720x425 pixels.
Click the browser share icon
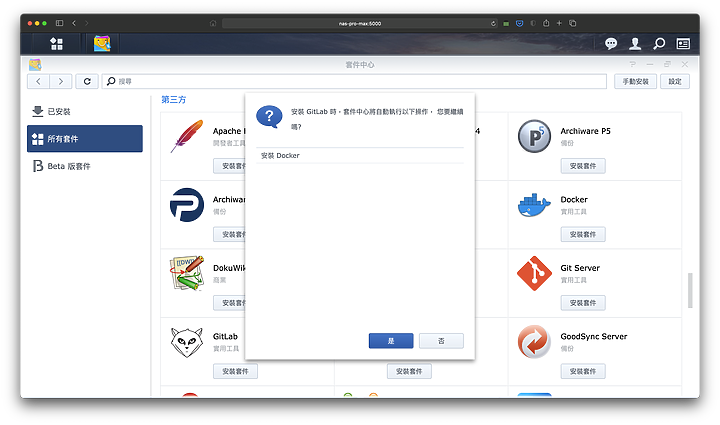coord(546,23)
